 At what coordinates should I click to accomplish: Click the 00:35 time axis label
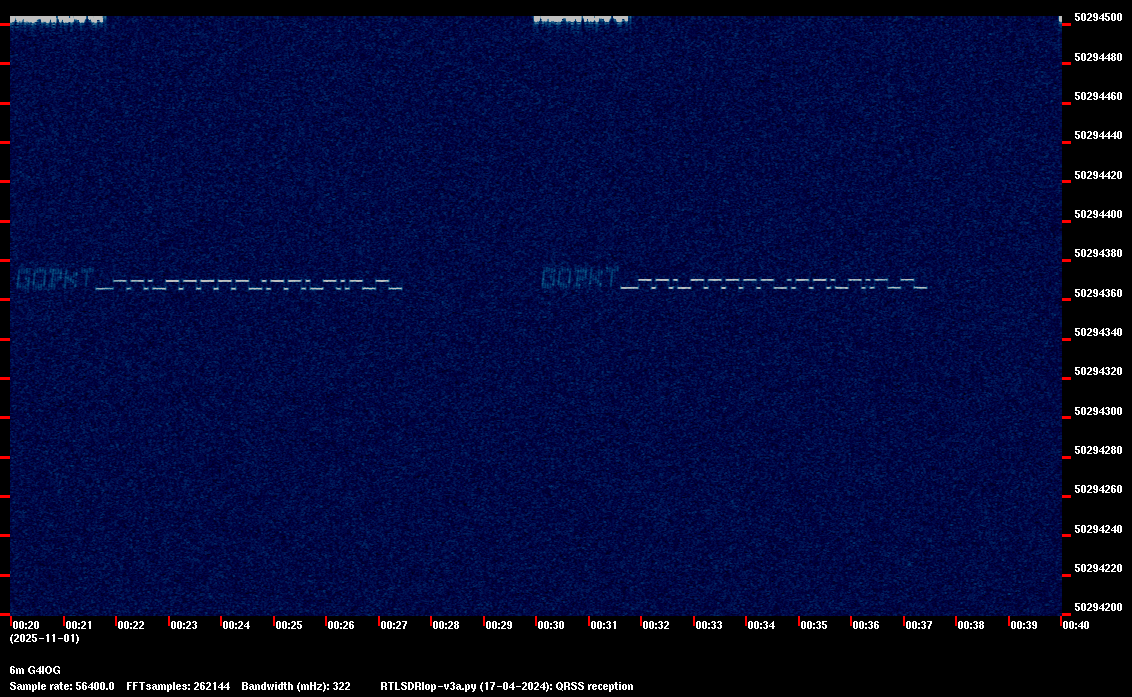pos(814,625)
